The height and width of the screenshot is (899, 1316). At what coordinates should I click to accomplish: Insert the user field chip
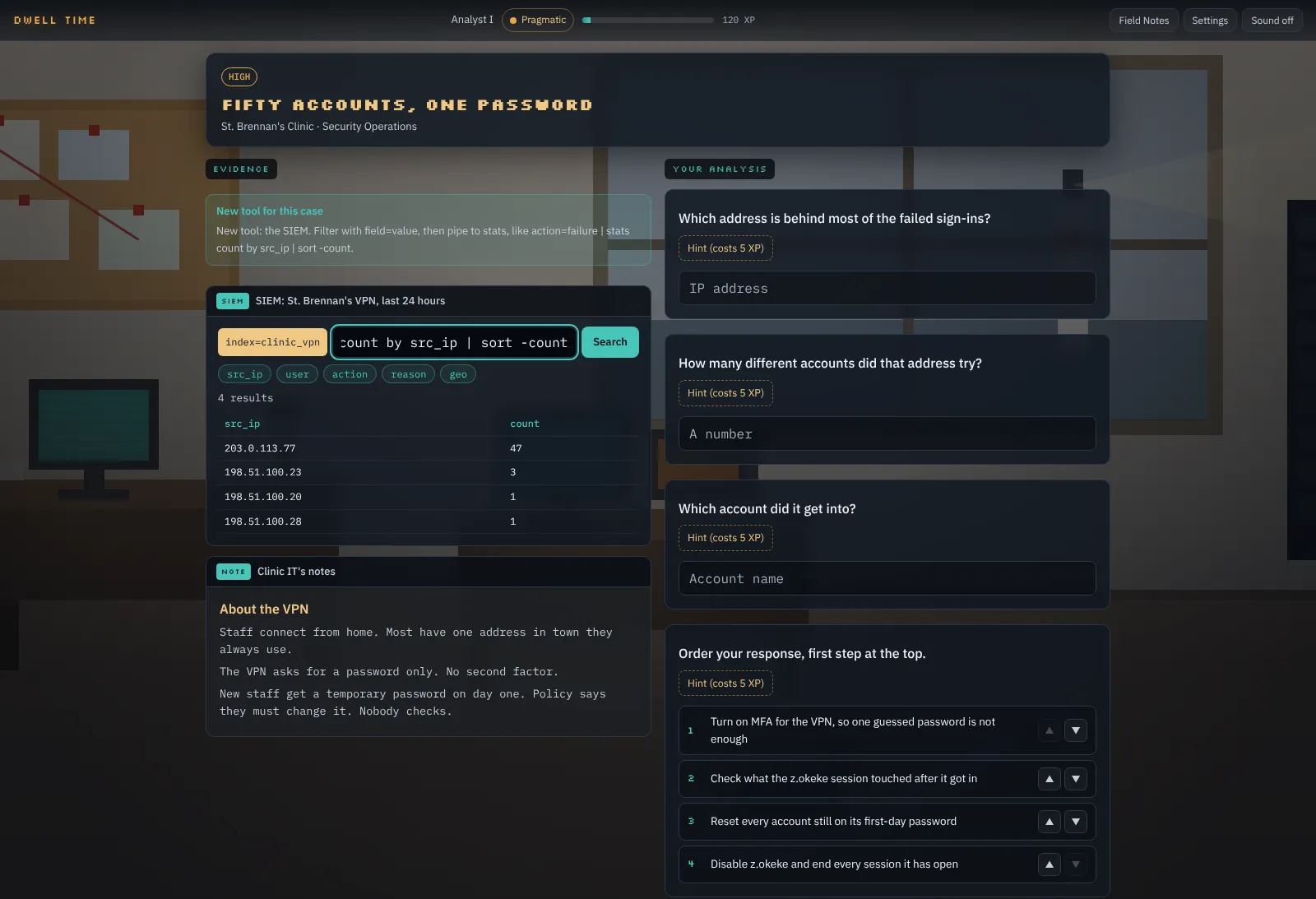pos(297,374)
